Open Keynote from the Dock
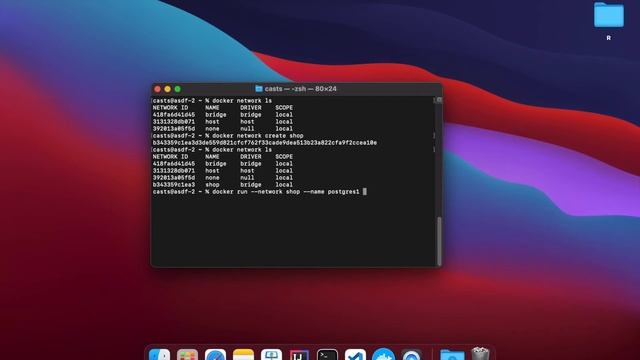Image resolution: width=640 pixels, height=360 pixels. pyautogui.click(x=271, y=354)
